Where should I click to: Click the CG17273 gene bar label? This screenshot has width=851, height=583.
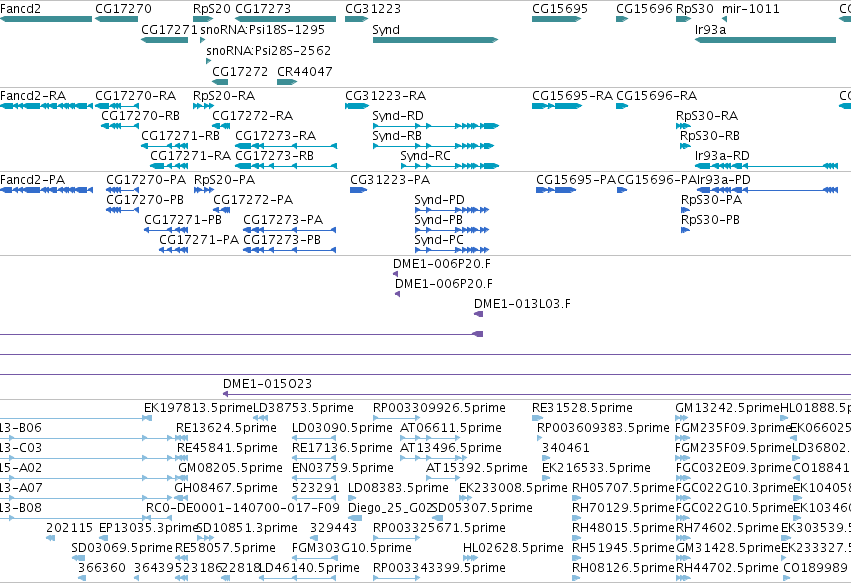click(263, 9)
